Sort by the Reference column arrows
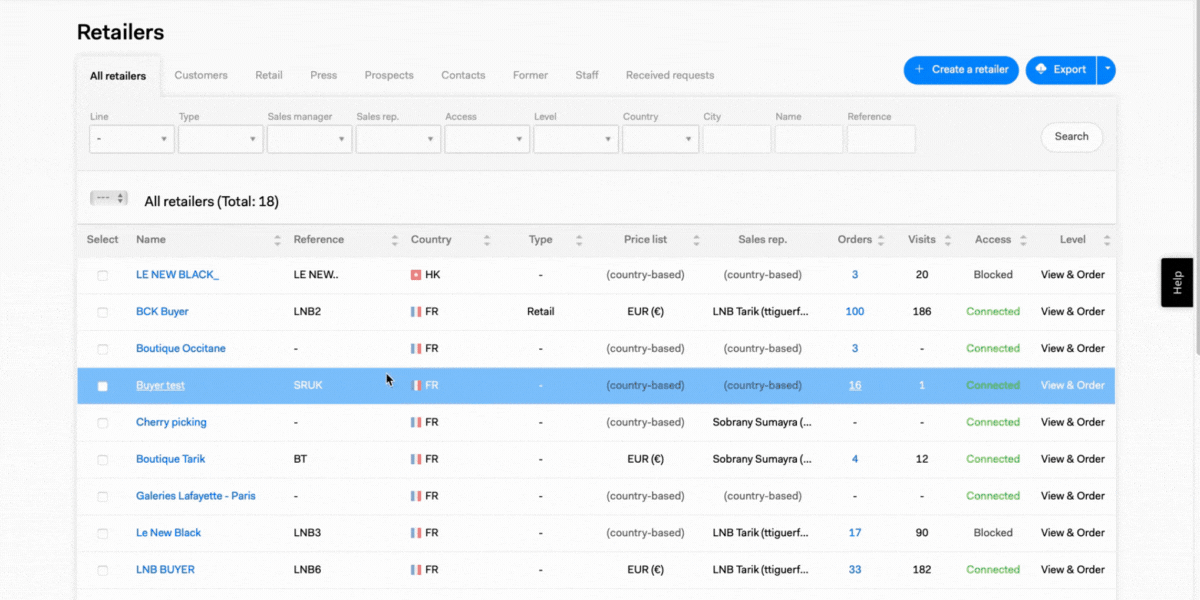Viewport: 1200px width, 600px height. [x=395, y=240]
